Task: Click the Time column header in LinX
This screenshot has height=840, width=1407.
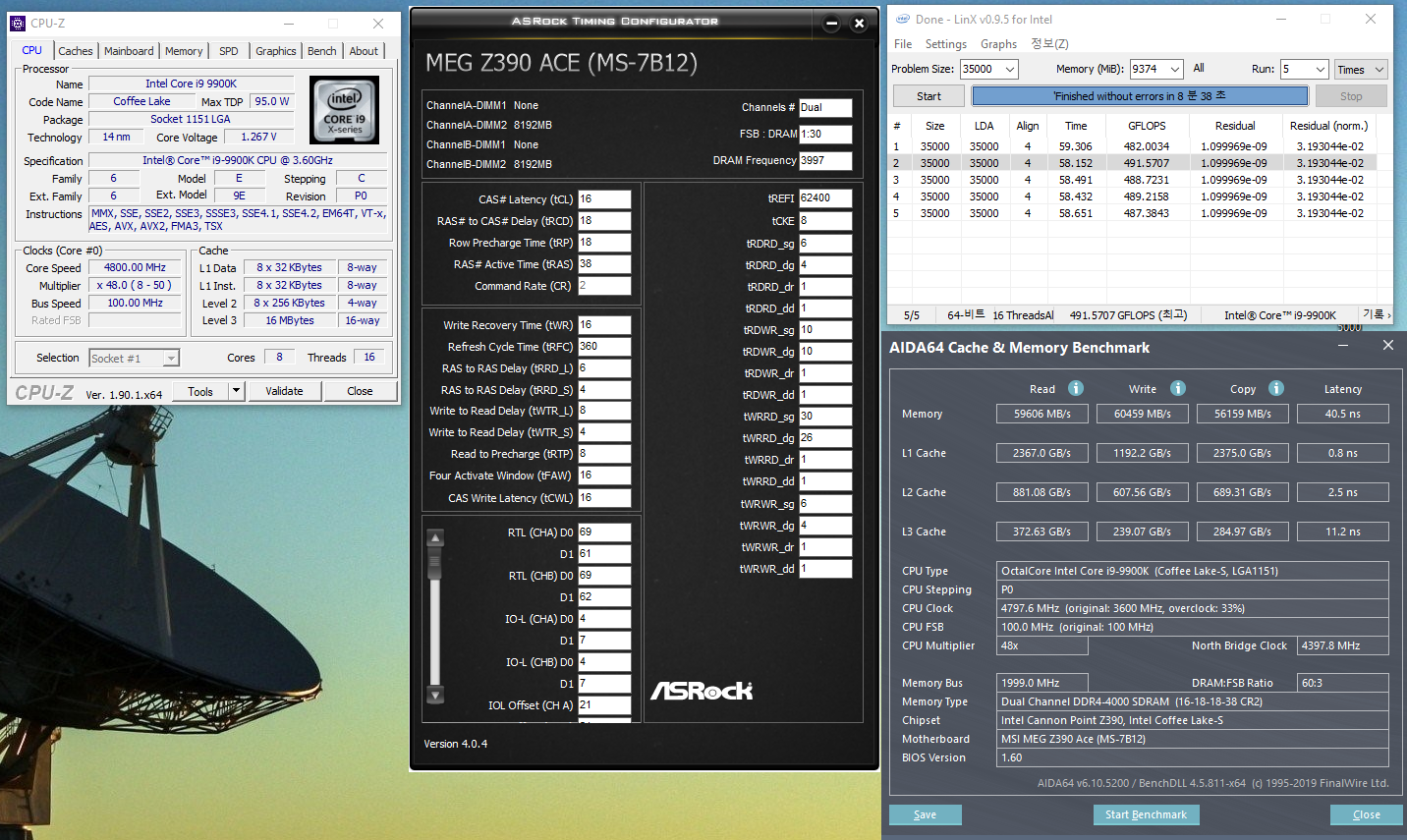Action: tap(1076, 126)
